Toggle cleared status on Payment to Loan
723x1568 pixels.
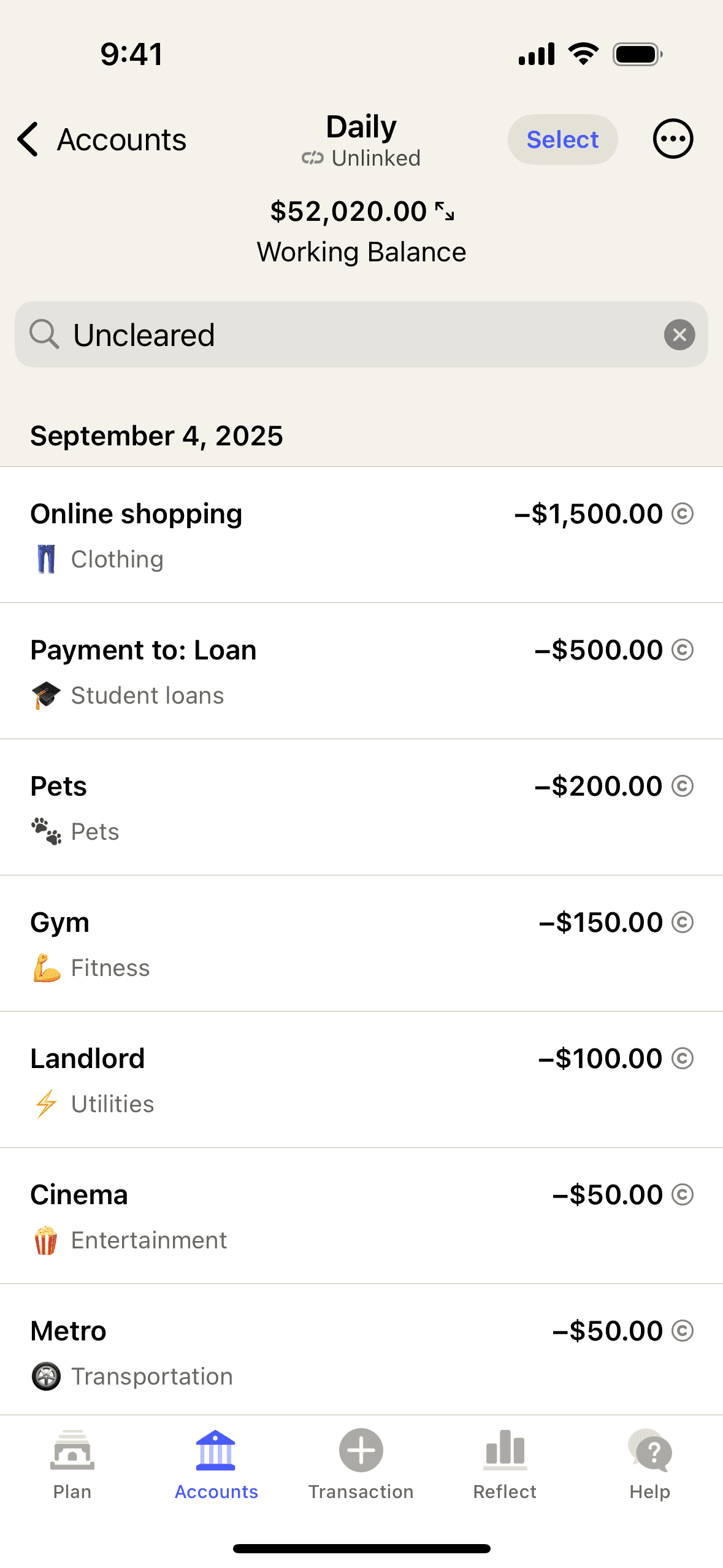coord(682,650)
